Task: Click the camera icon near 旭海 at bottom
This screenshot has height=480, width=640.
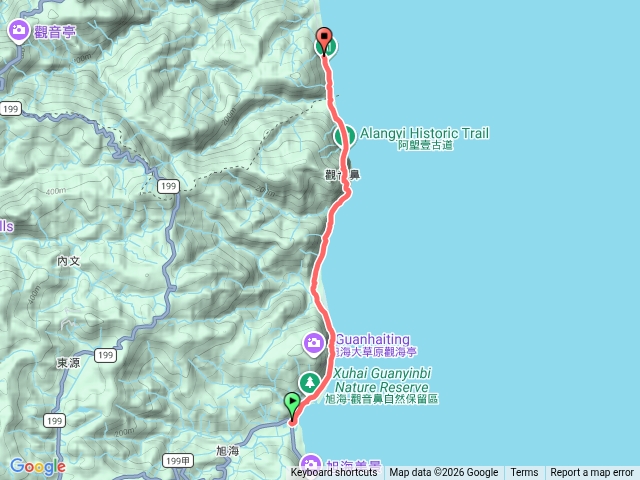Action: click(x=311, y=465)
